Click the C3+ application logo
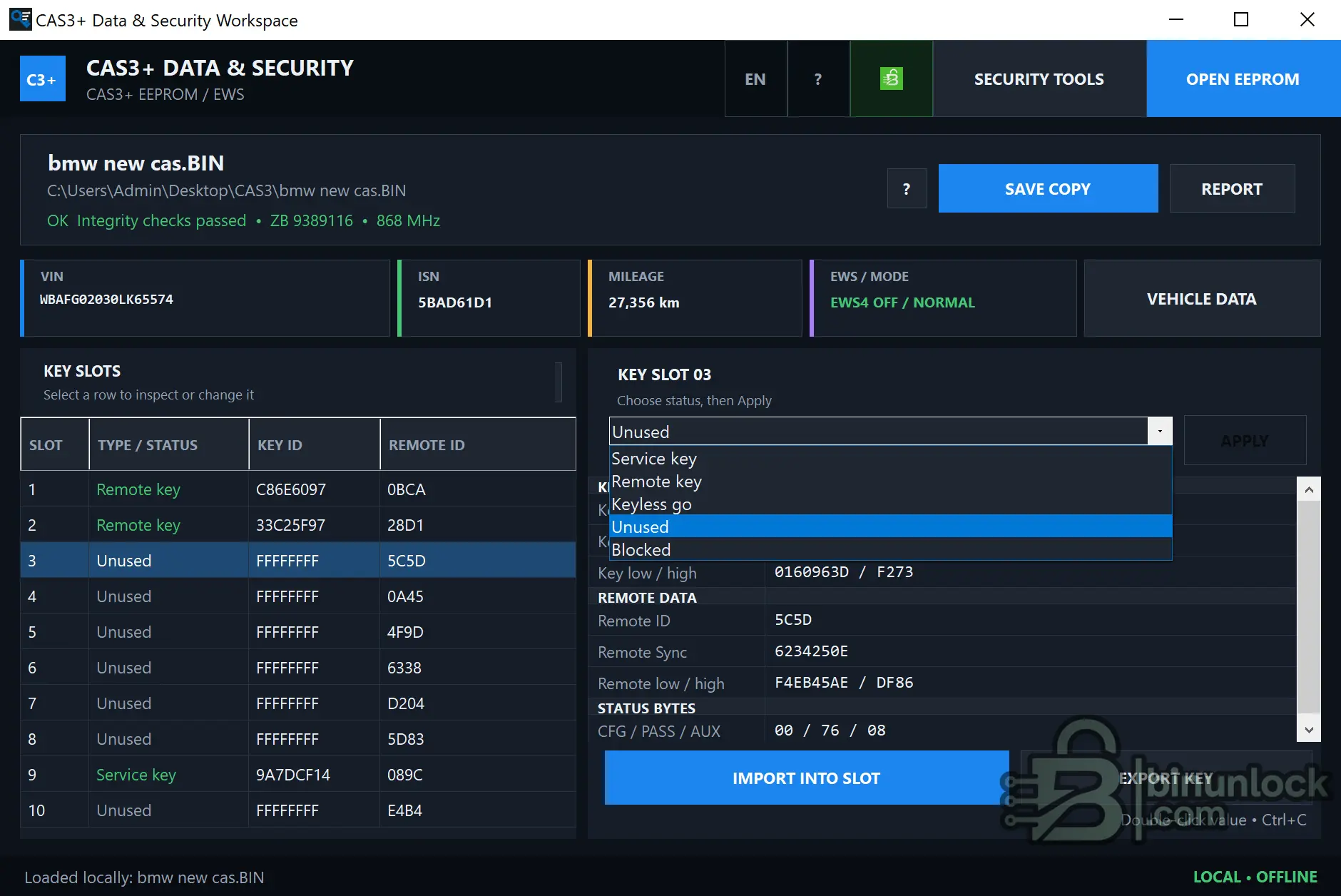Image resolution: width=1341 pixels, height=896 pixels. tap(43, 78)
